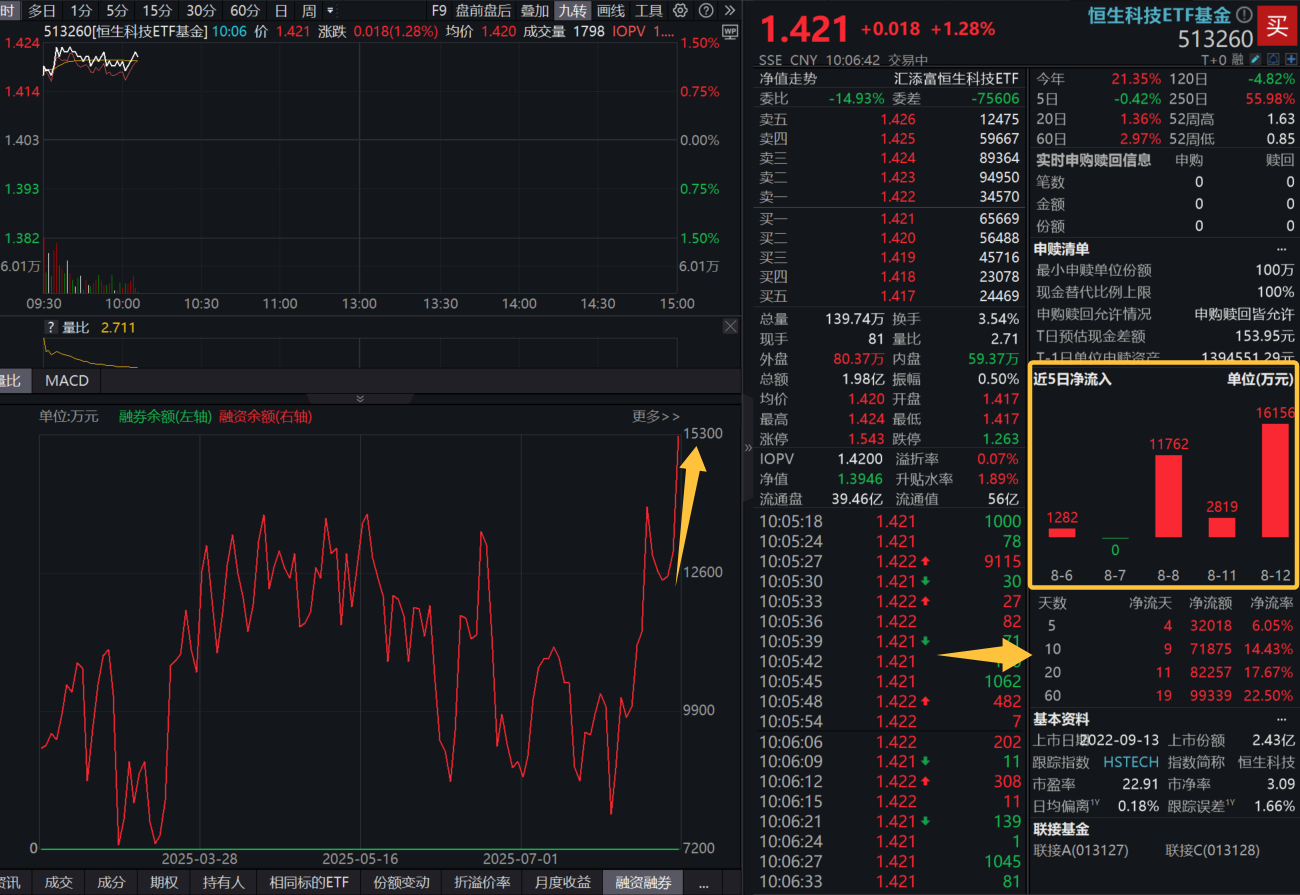Click the 量比 question mark help icon

click(x=50, y=327)
